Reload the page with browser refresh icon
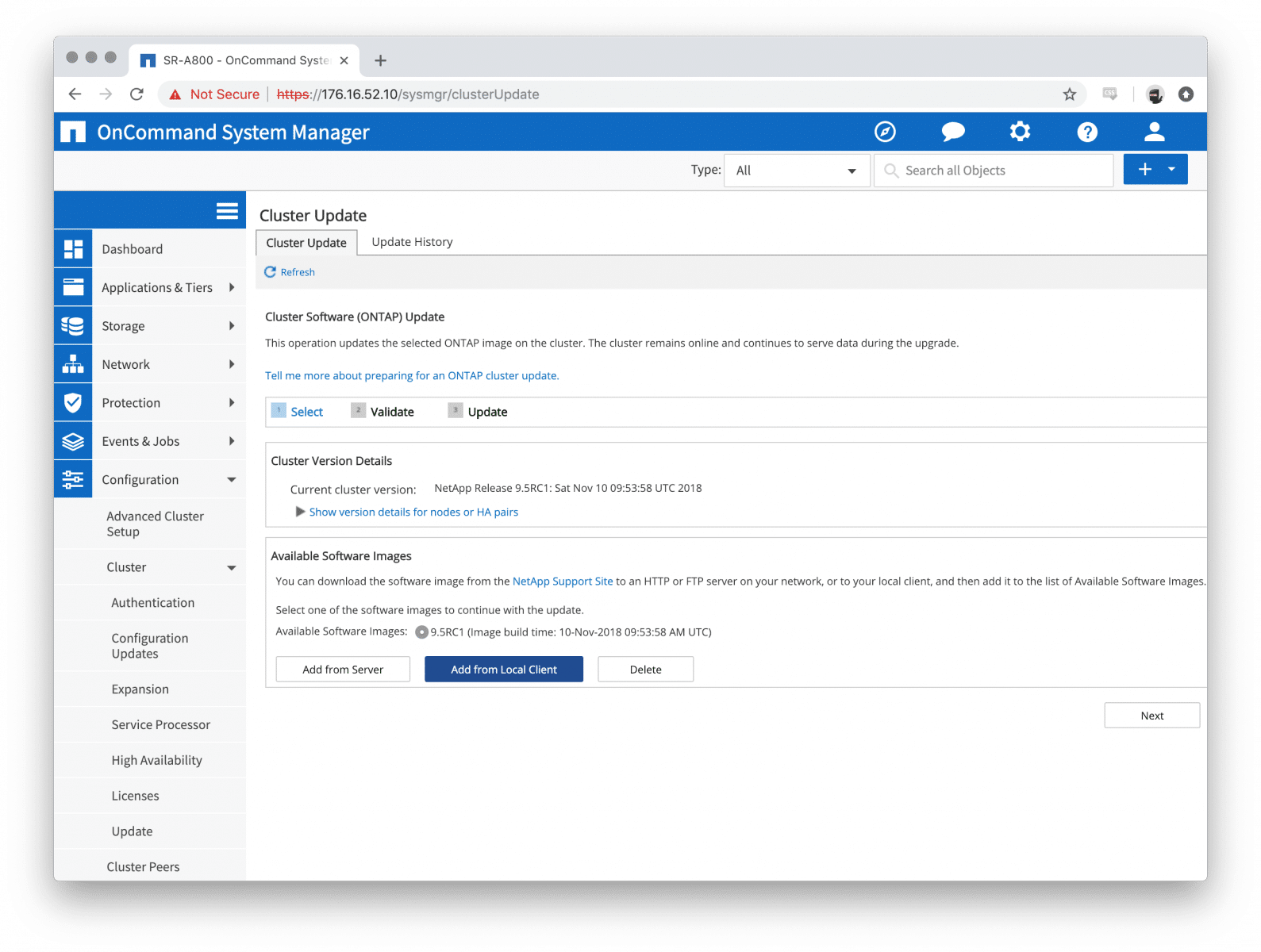The image size is (1261, 952). pyautogui.click(x=136, y=94)
